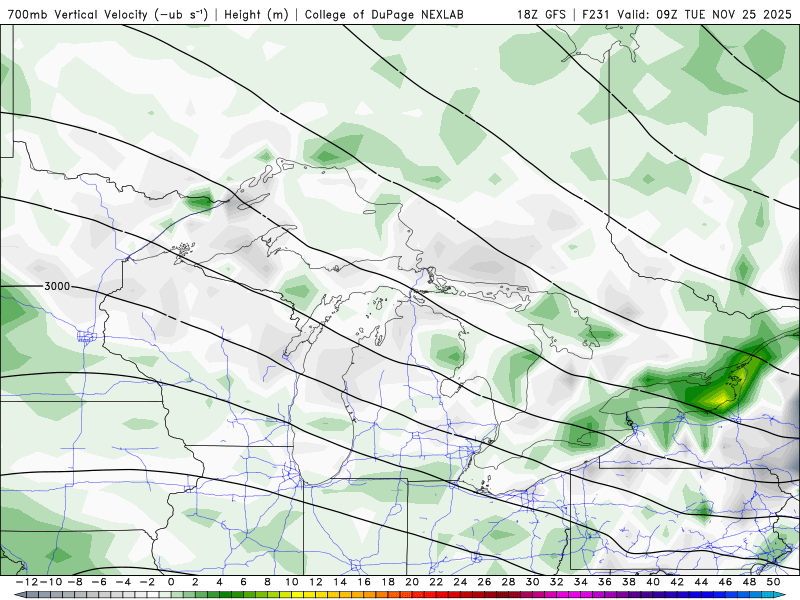This screenshot has height=600, width=800.
Task: Click the Valid: 09Z TUE NOV 25 2025 text
Action: [x=705, y=14]
